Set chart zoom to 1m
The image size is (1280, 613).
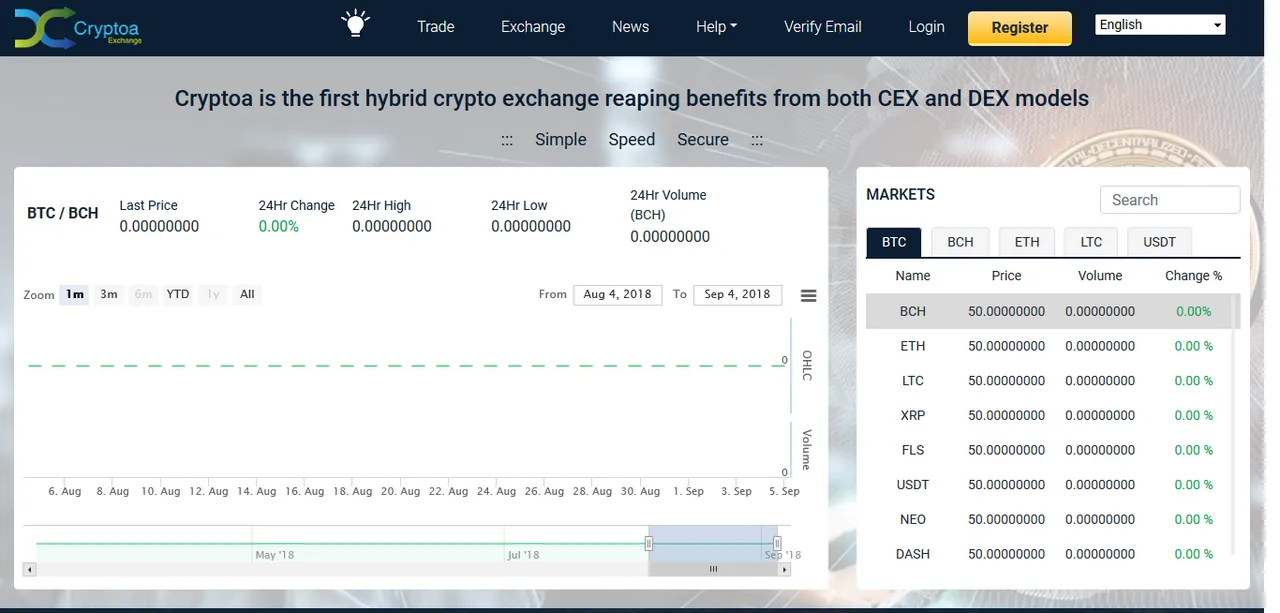pos(74,294)
